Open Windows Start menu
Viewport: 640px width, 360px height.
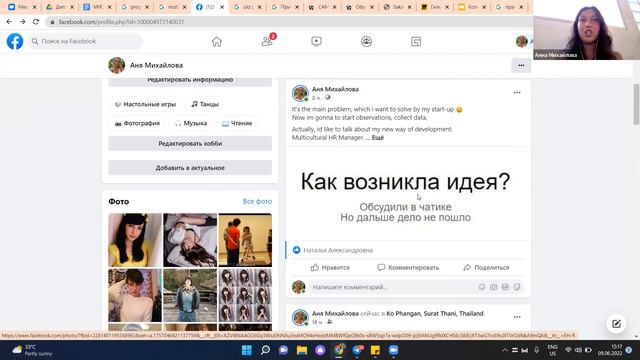tap(247, 350)
